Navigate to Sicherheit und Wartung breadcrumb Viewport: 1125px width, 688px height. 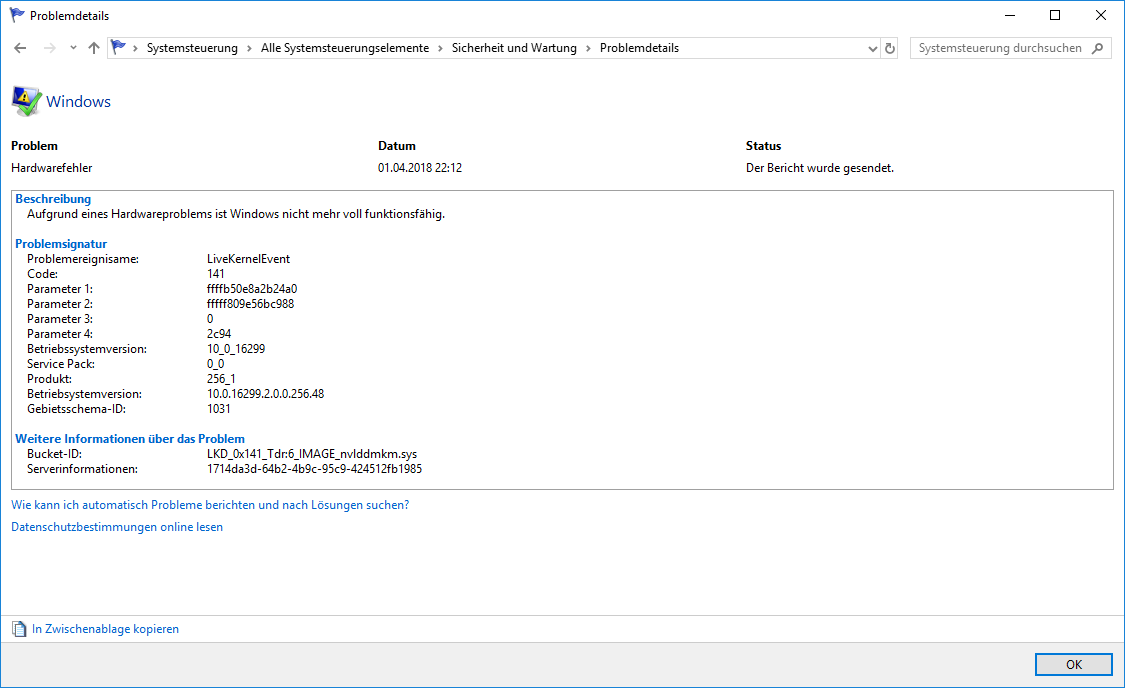(x=514, y=48)
